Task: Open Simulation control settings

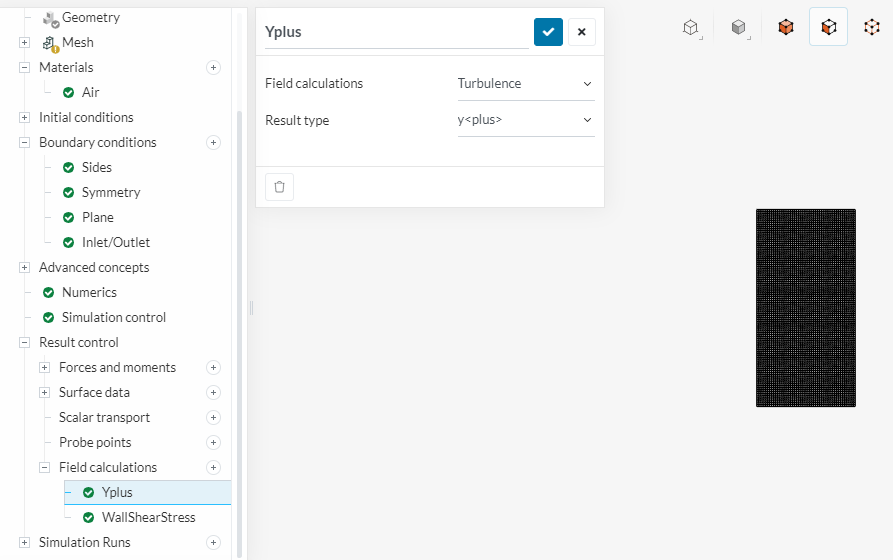Action: 113,317
